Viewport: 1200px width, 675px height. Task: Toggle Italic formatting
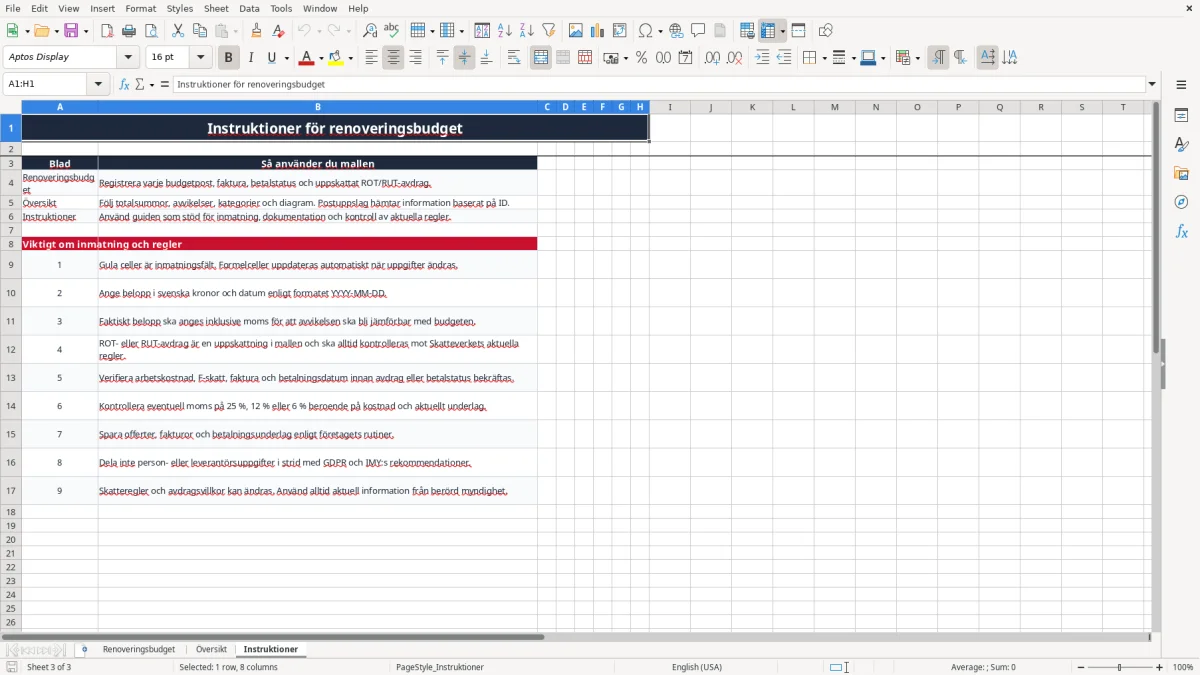click(251, 58)
